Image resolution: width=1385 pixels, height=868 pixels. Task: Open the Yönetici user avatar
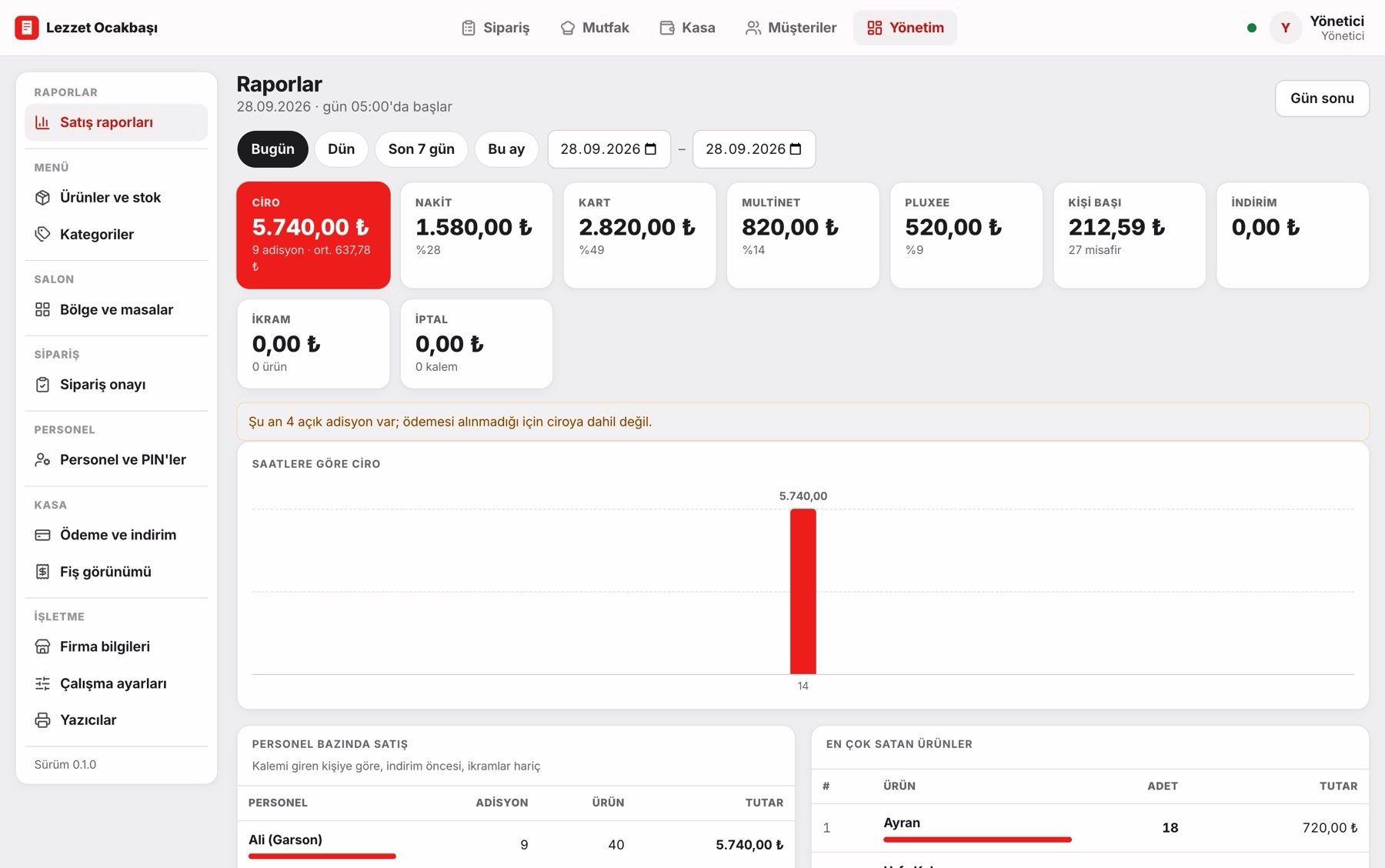tap(1285, 28)
